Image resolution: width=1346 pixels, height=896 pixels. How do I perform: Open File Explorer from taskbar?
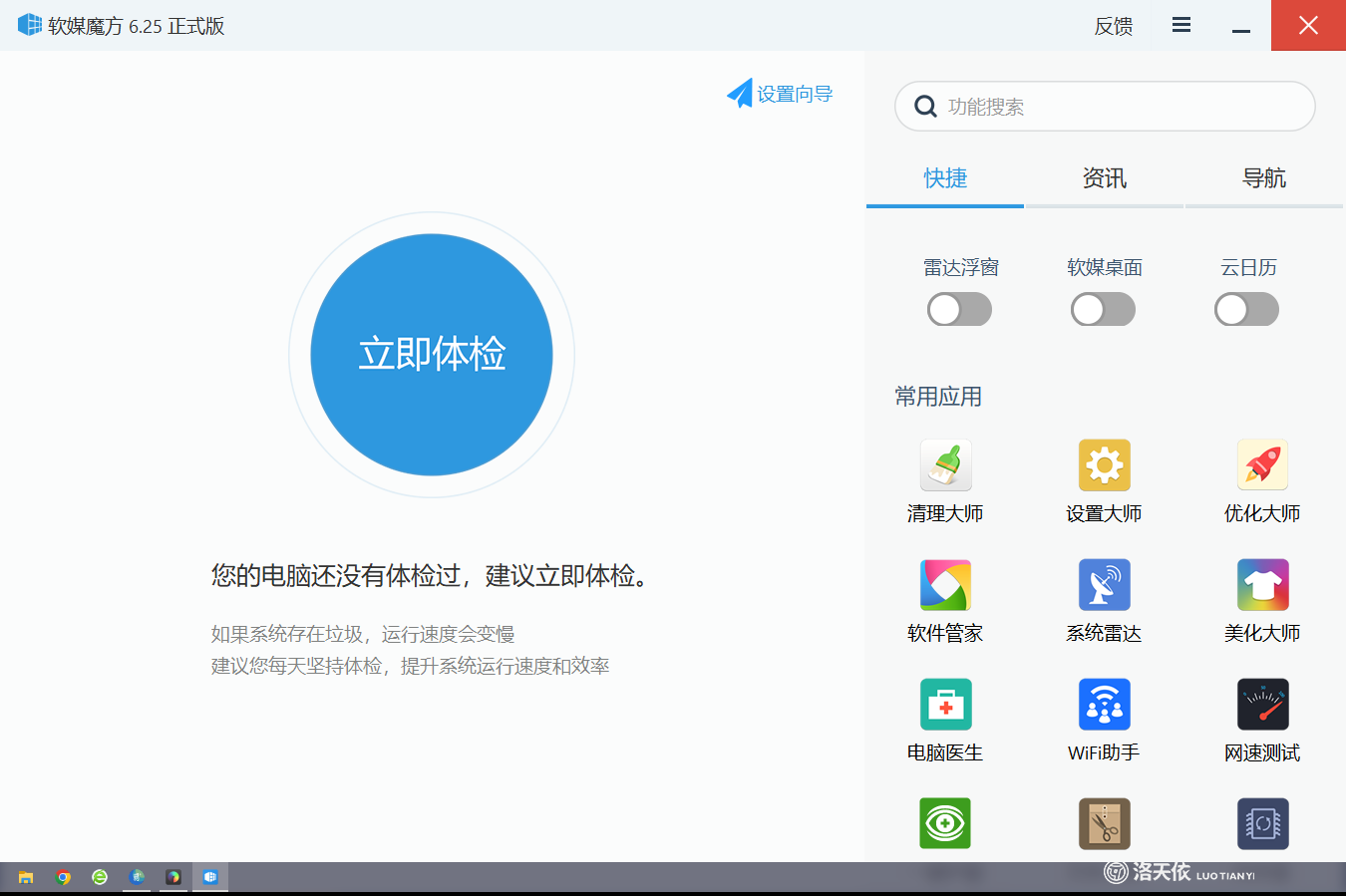click(x=26, y=877)
